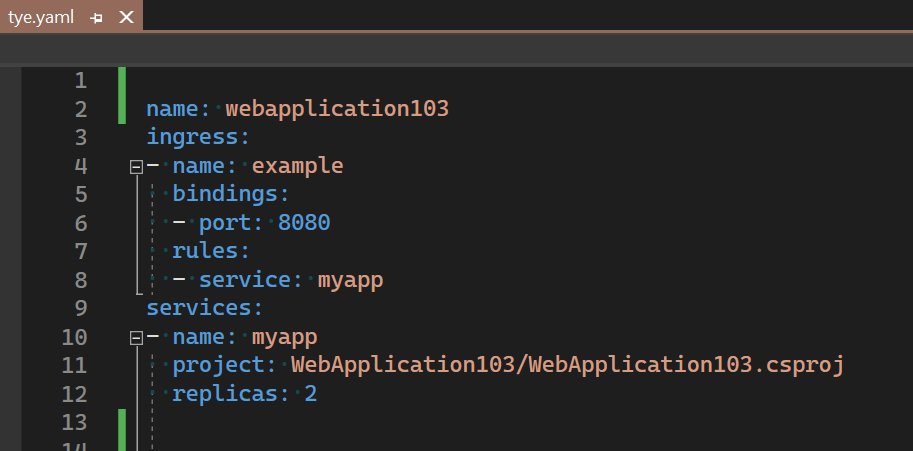Click line number 13 in the gutter
The width and height of the screenshot is (913, 451).
pos(74,422)
